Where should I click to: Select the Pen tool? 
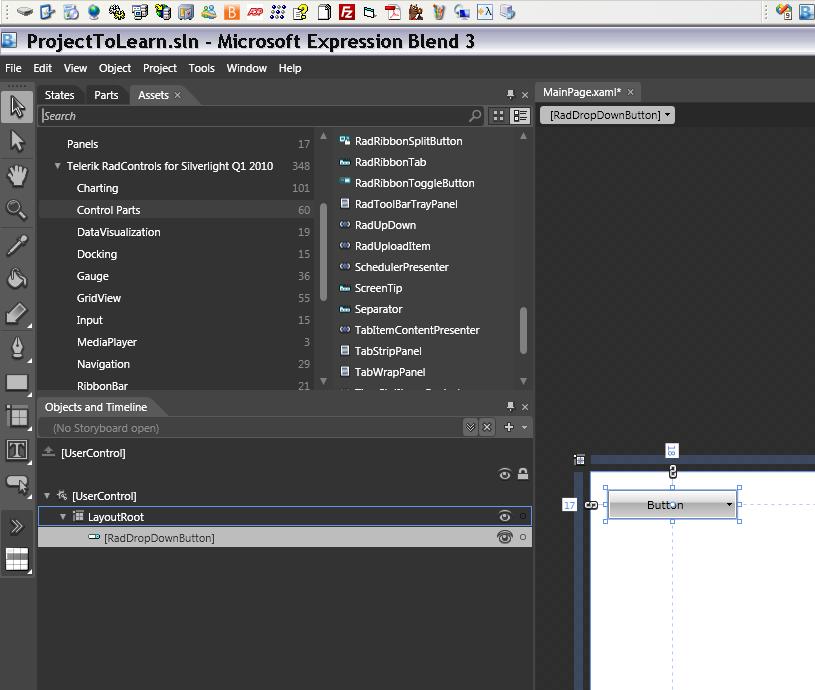17,347
